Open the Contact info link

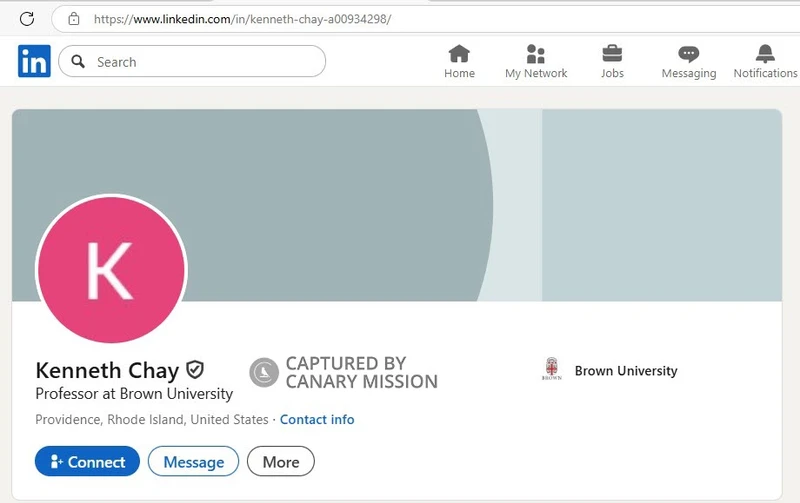tap(317, 419)
